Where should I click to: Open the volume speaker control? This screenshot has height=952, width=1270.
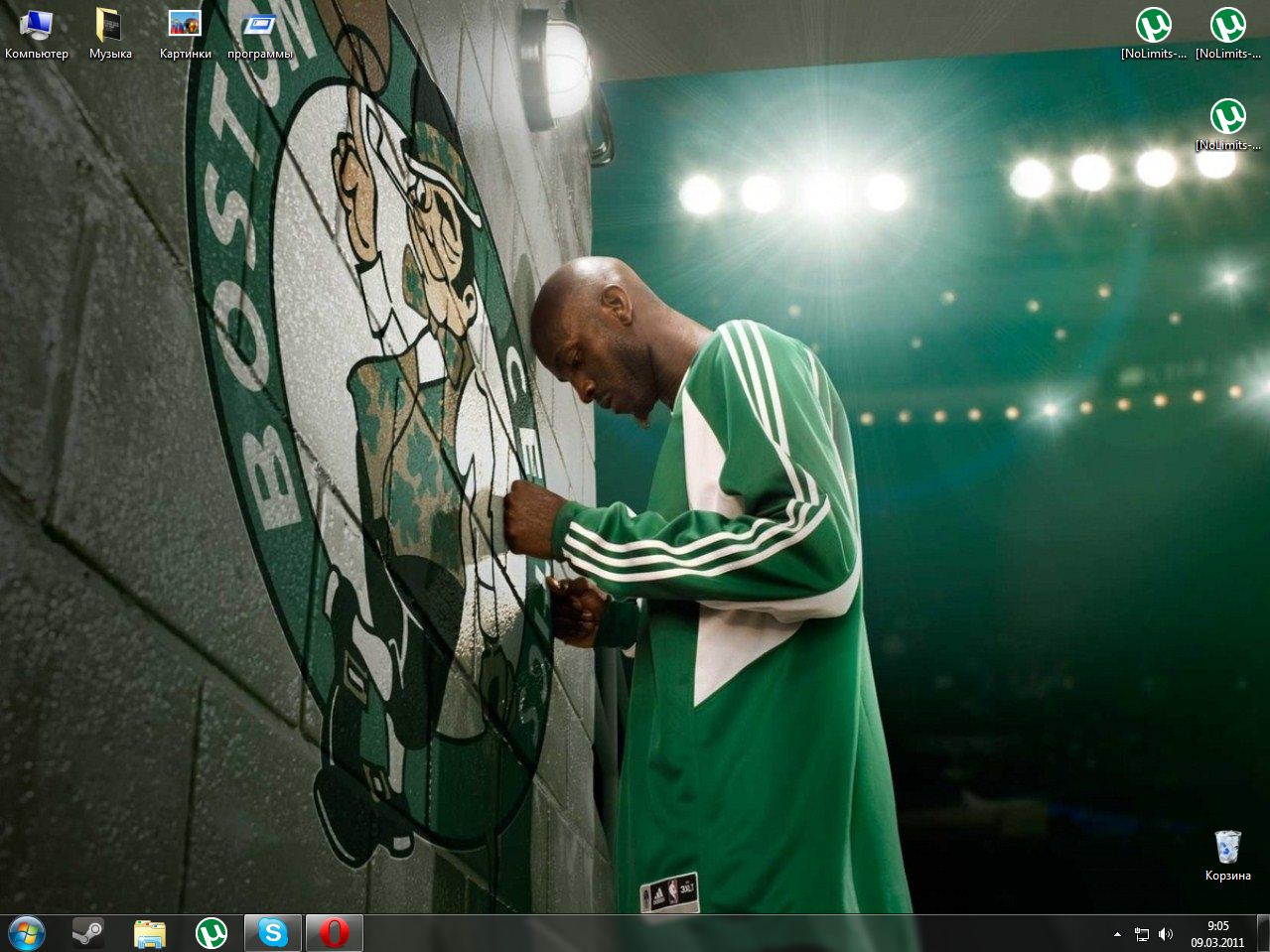tap(1166, 934)
